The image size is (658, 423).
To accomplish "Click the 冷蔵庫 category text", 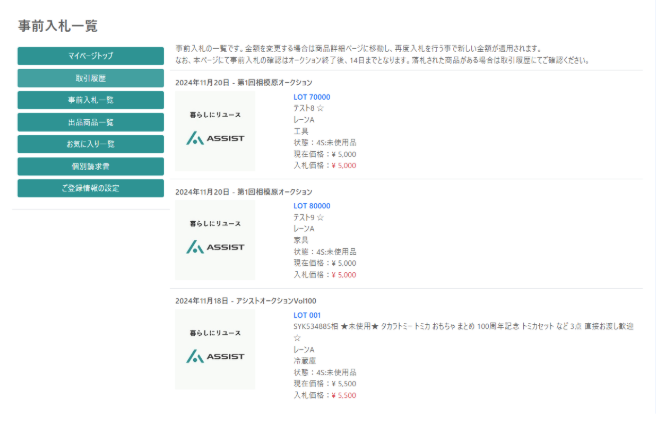I will pos(305,361).
